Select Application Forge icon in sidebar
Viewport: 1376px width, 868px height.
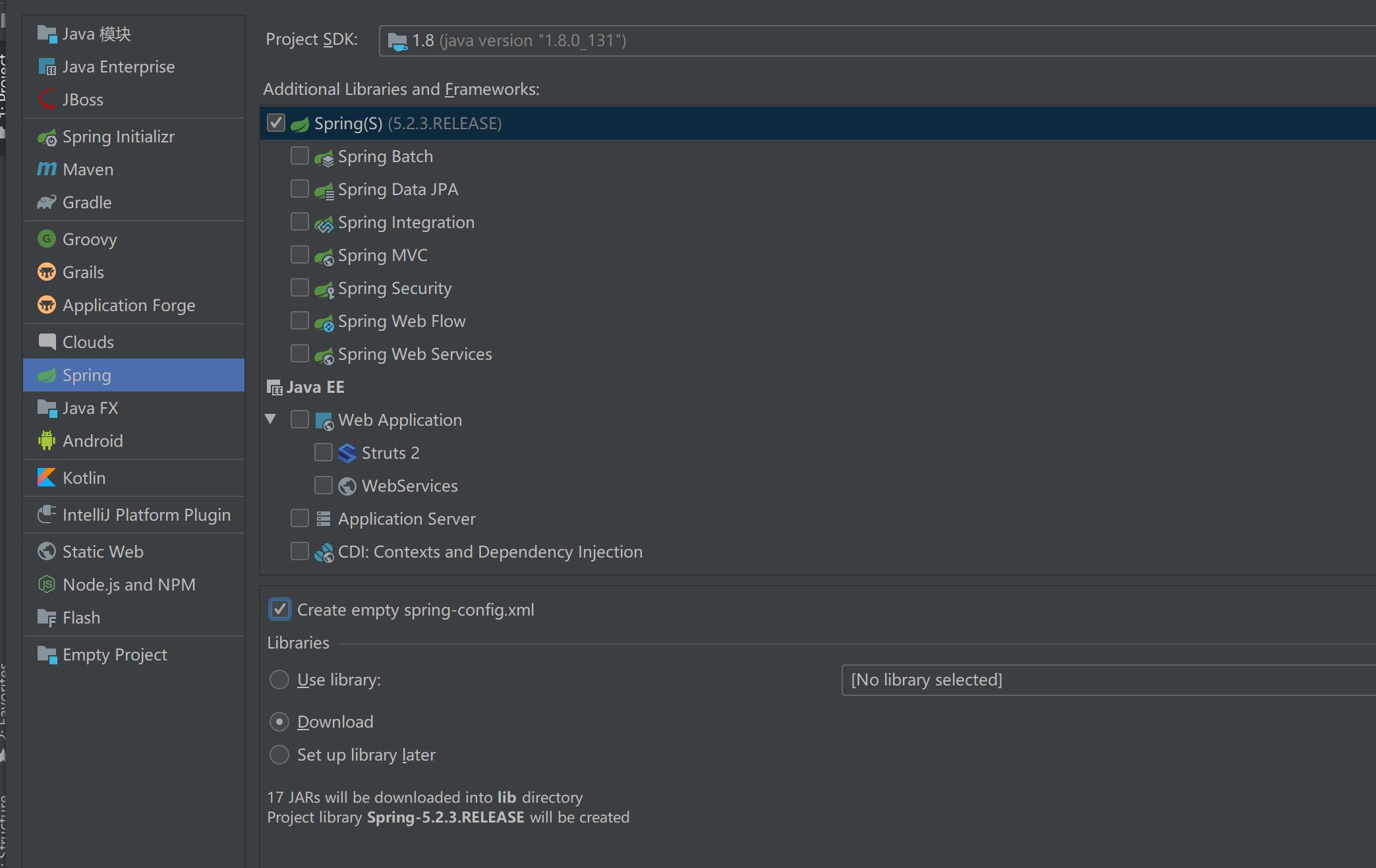pos(47,305)
